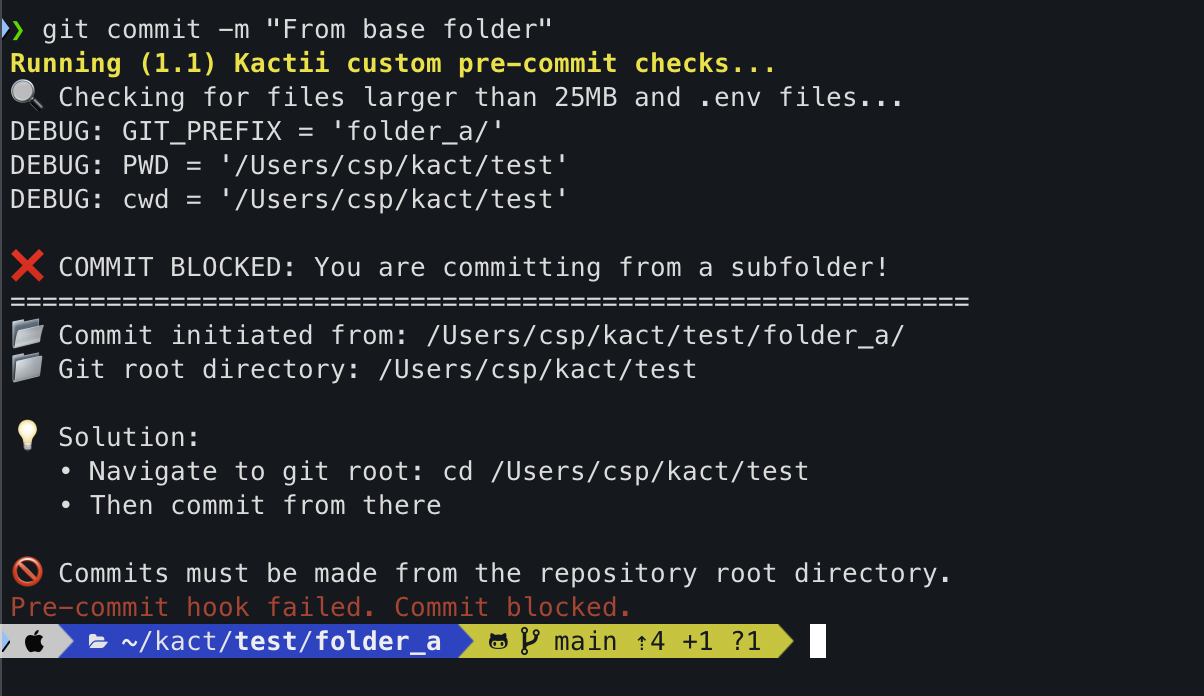The width and height of the screenshot is (1204, 696).
Task: Click the red X commit blocked icon
Action: click(x=26, y=267)
